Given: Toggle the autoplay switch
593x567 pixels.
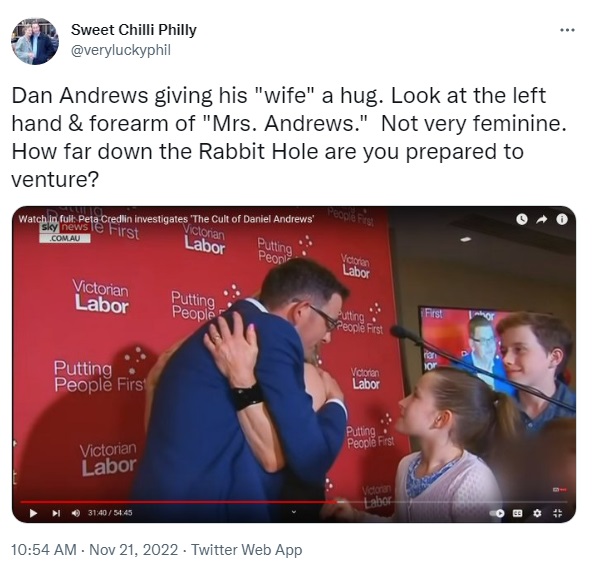Looking at the screenshot, I should (x=497, y=513).
